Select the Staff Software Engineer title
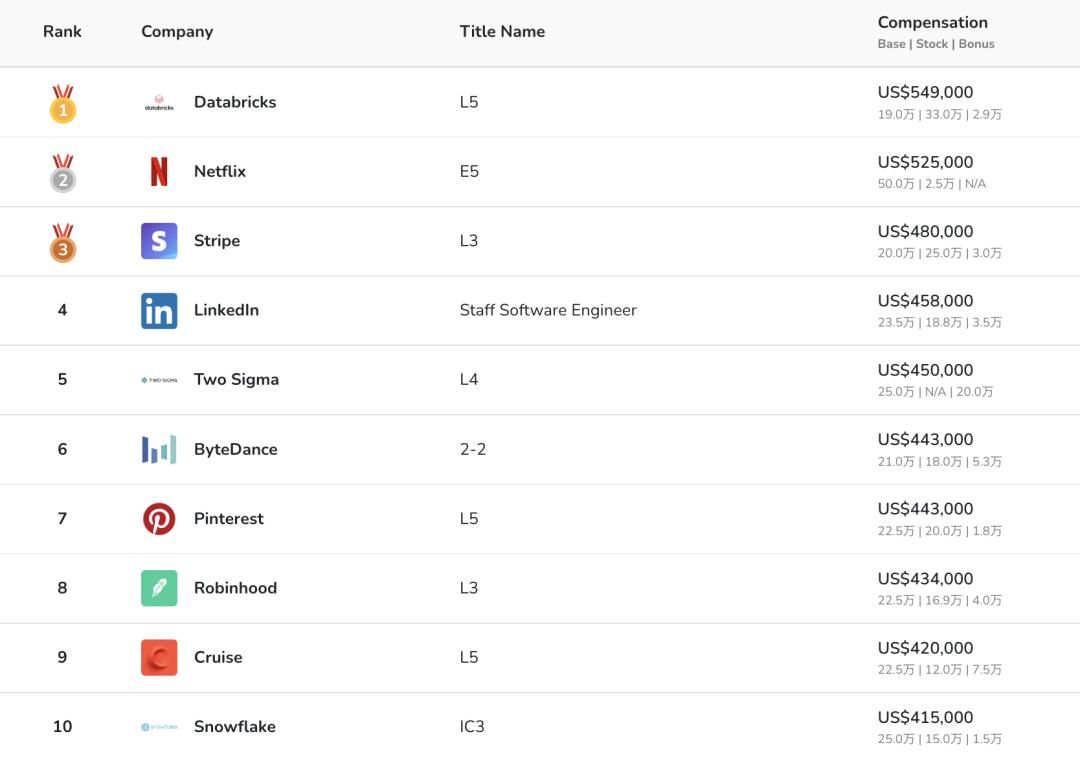This screenshot has height=758, width=1080. [548, 310]
